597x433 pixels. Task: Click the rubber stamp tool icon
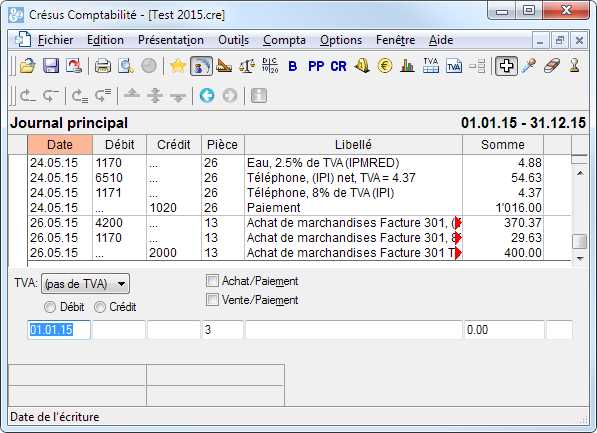point(575,66)
